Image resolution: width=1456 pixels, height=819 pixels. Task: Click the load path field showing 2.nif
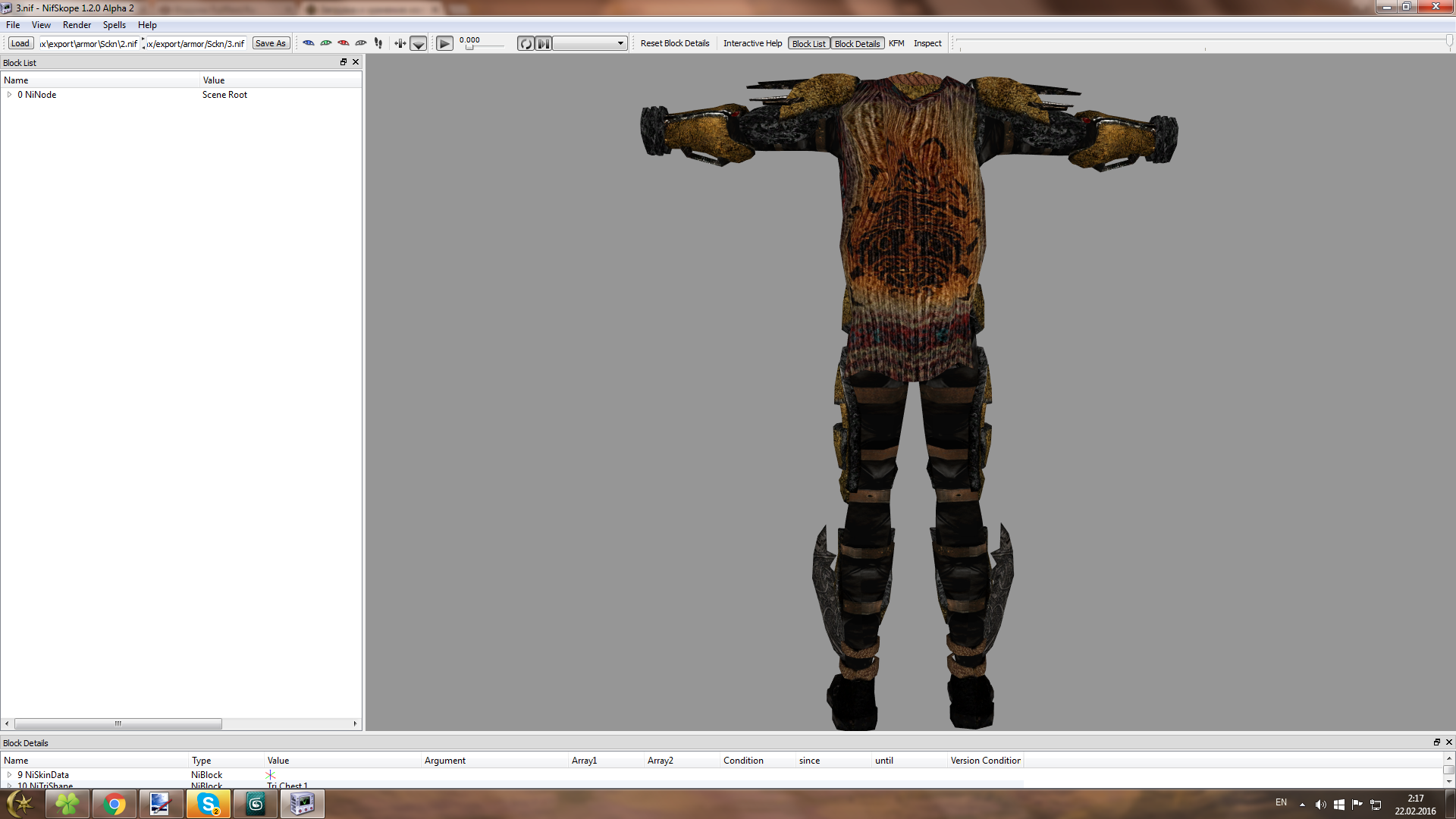[x=89, y=43]
